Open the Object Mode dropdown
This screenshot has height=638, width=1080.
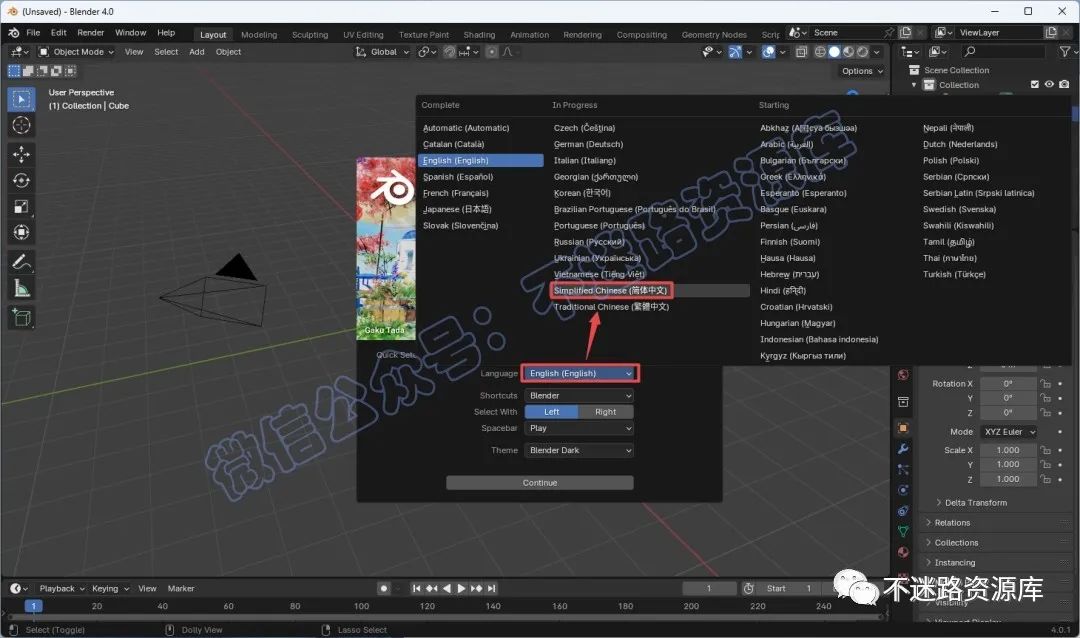click(x=77, y=52)
